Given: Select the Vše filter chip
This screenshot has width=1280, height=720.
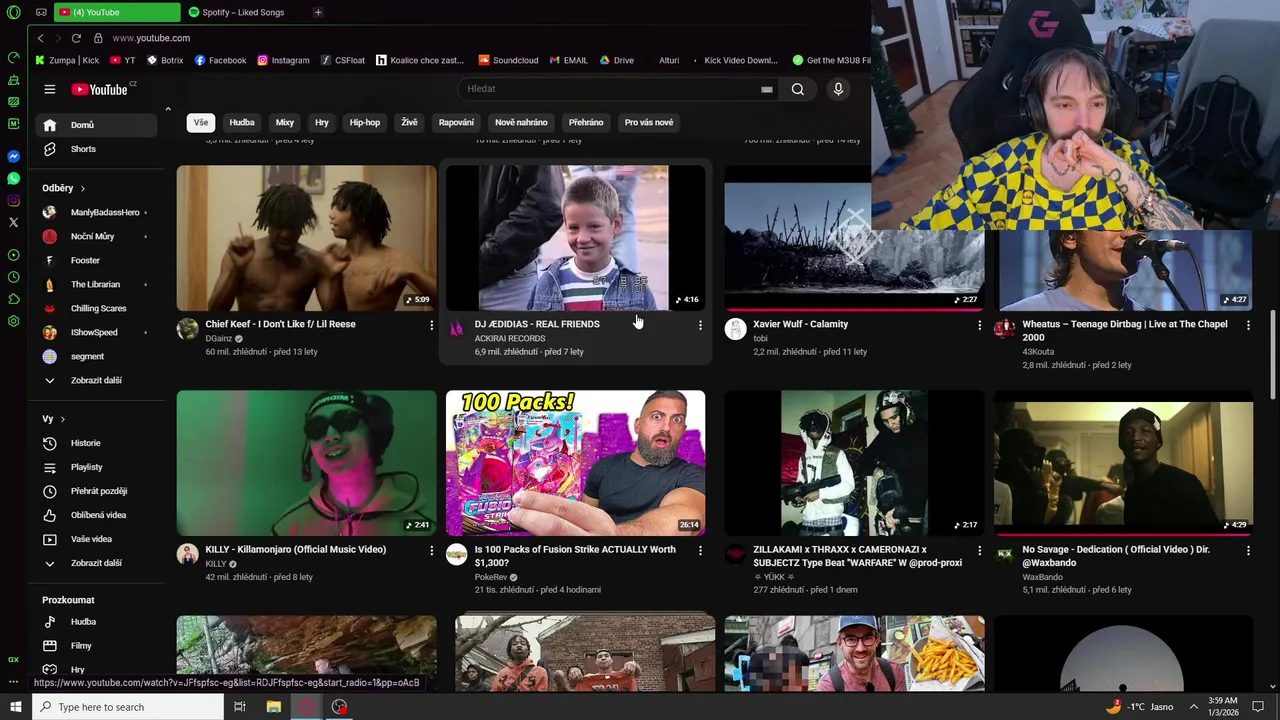Looking at the screenshot, I should [201, 122].
